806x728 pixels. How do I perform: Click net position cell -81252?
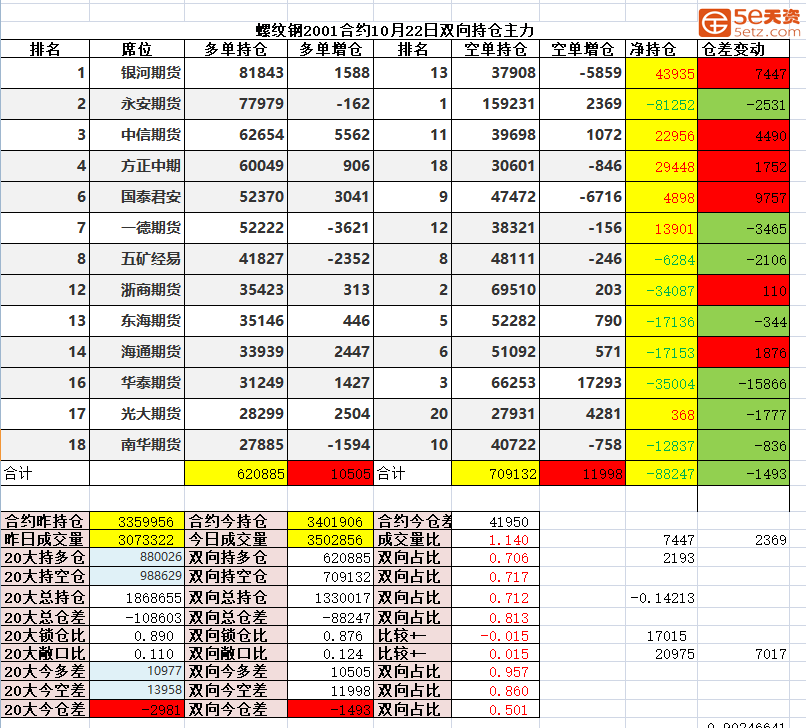(x=662, y=104)
